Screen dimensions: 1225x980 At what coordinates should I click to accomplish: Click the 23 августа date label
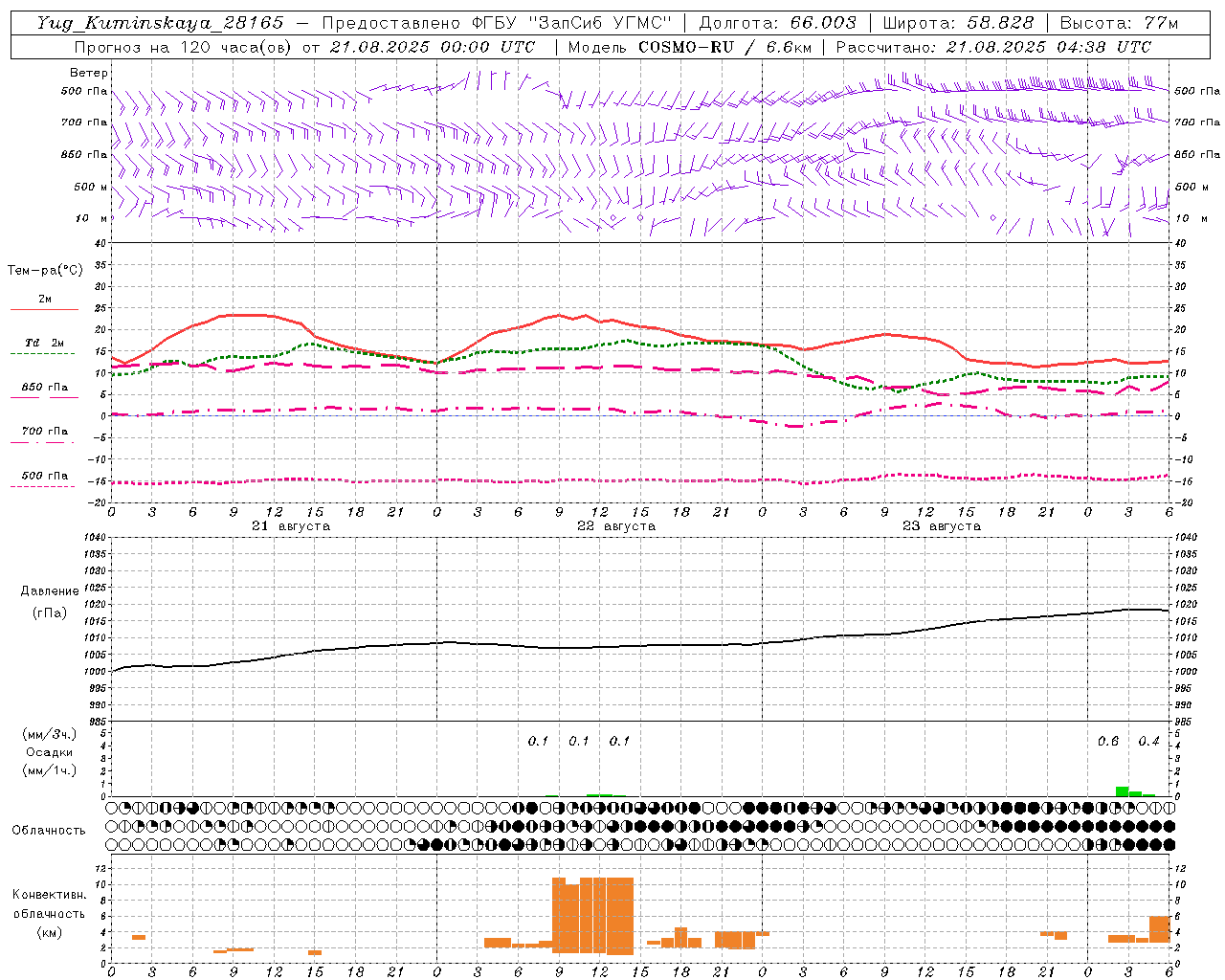[942, 526]
